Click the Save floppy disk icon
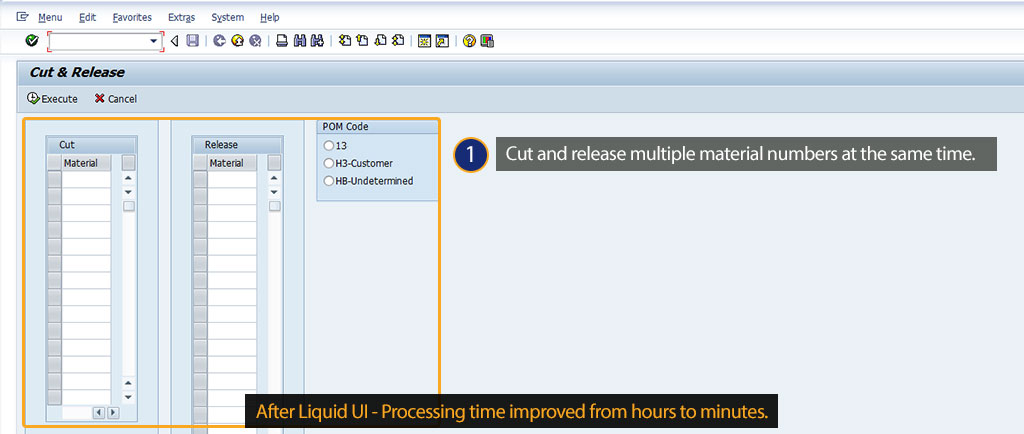Viewport: 1024px width, 434px height. point(193,41)
